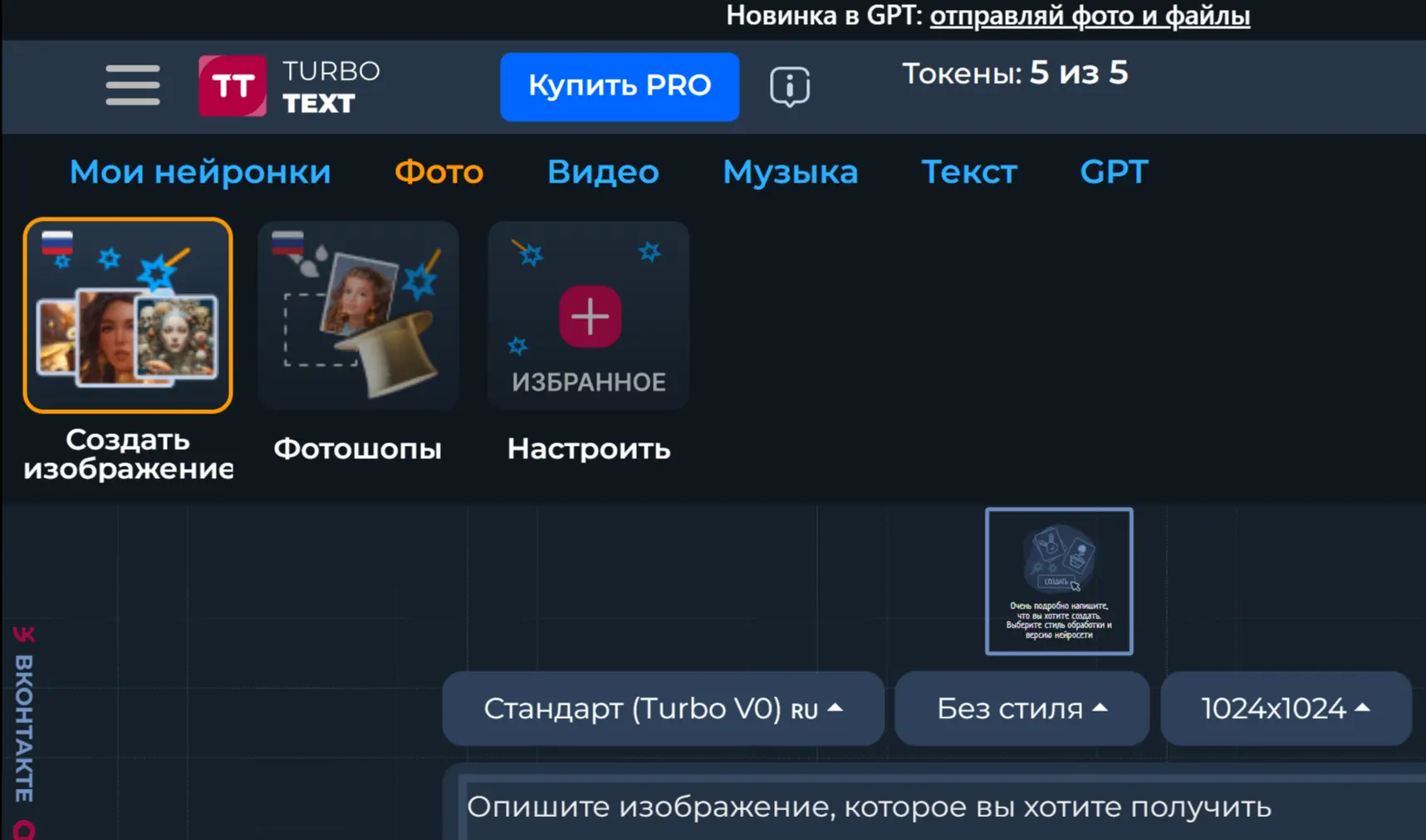Open the GPT tab
This screenshot has height=840, width=1426.
point(1114,172)
